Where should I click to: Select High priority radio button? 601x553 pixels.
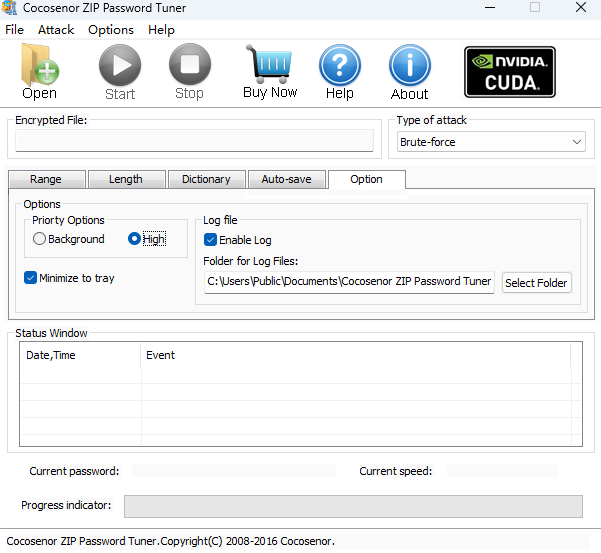[x=135, y=239]
